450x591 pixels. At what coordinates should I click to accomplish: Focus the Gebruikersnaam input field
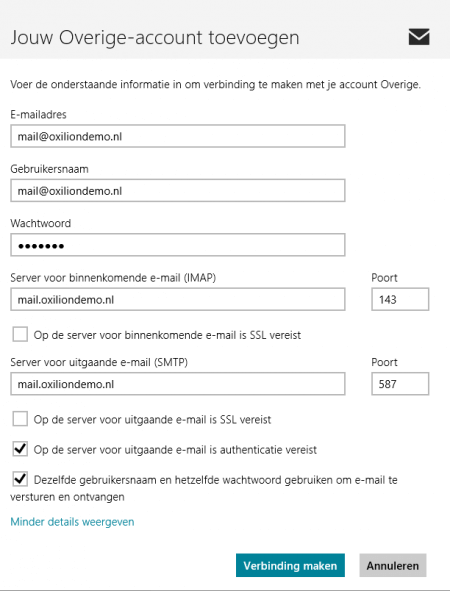coord(178,190)
